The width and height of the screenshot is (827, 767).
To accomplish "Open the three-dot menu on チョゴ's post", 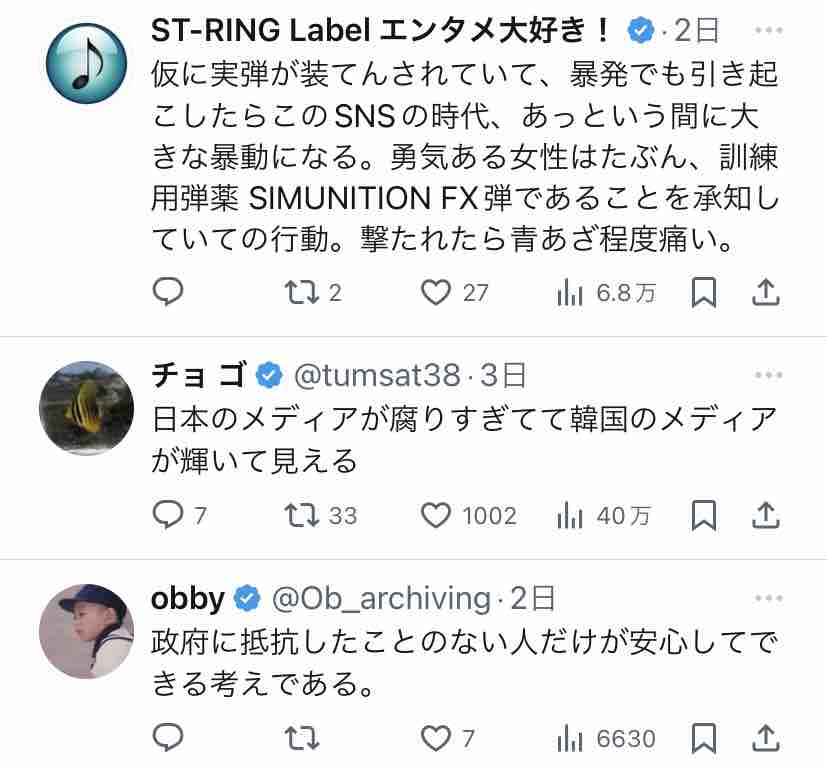I will click(x=768, y=375).
